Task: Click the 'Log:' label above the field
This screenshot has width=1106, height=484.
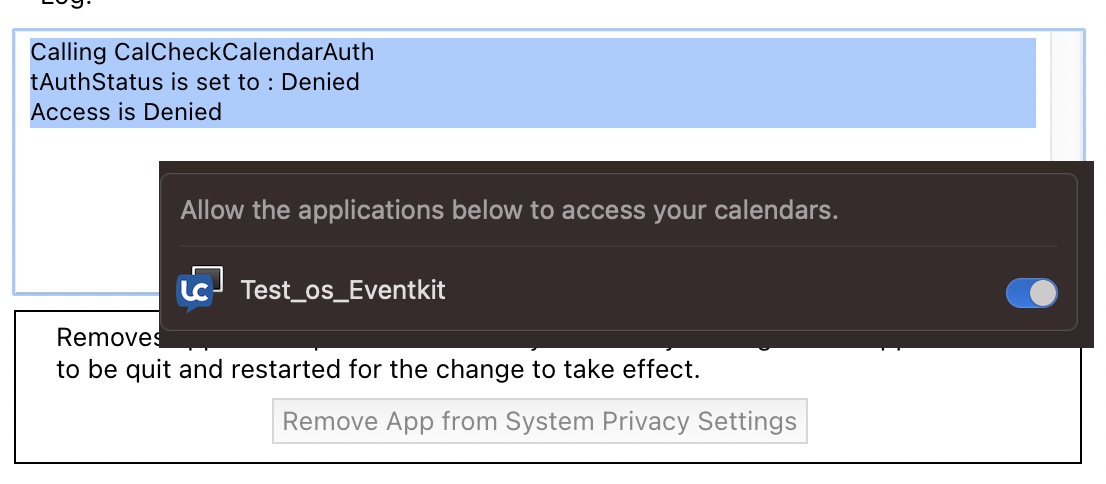Action: 66,3
